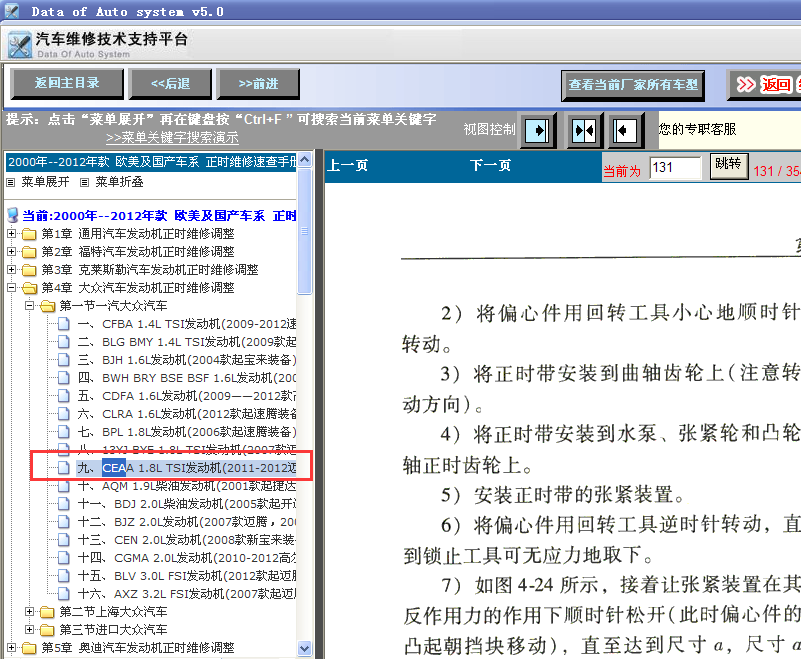This screenshot has height=659, width=801.
Task: Click document icon of CFBA 1.4L TSI
Action: 64,324
